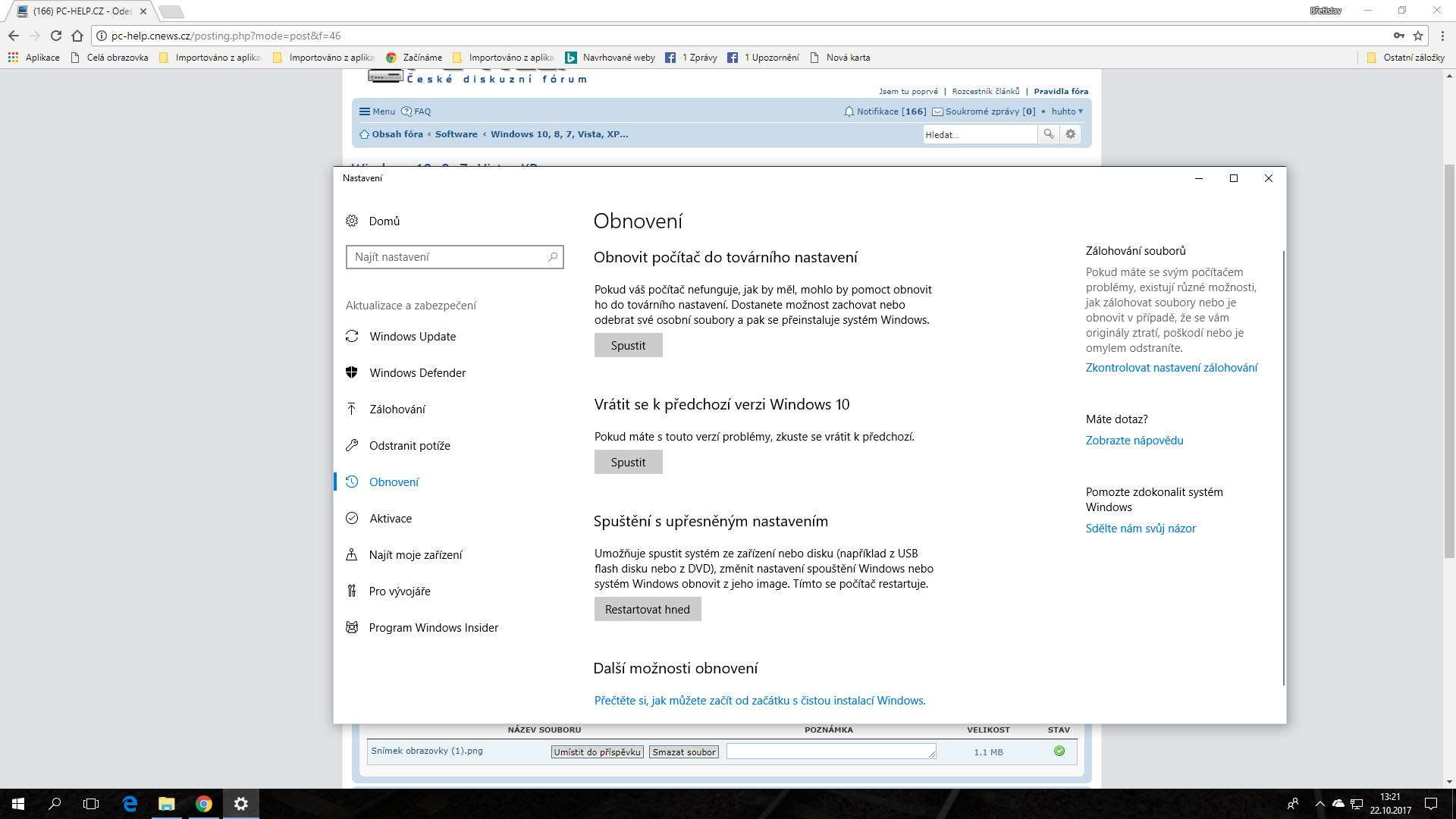Click the Najít nastavení search field
Image resolution: width=1456 pixels, height=819 pixels.
coord(447,257)
